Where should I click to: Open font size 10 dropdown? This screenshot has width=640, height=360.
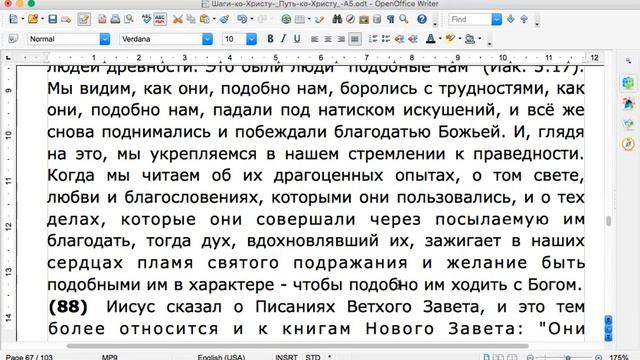coord(252,39)
